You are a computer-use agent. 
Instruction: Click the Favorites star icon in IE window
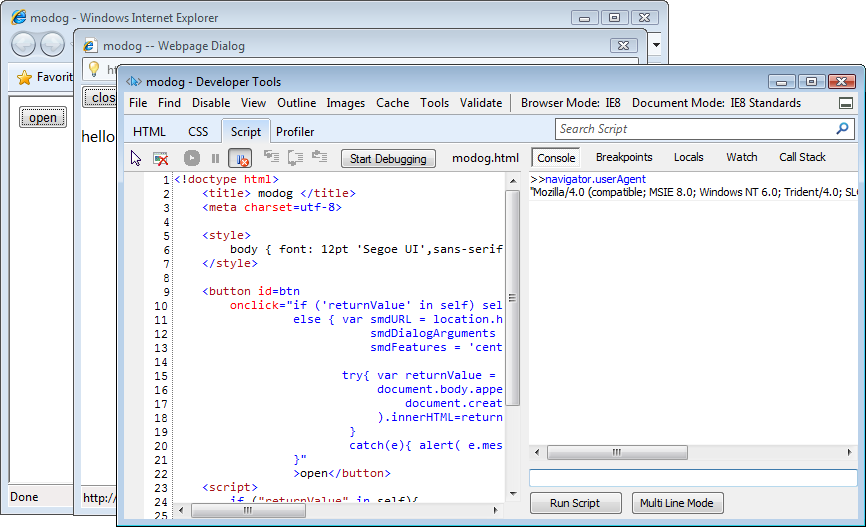(x=24, y=77)
